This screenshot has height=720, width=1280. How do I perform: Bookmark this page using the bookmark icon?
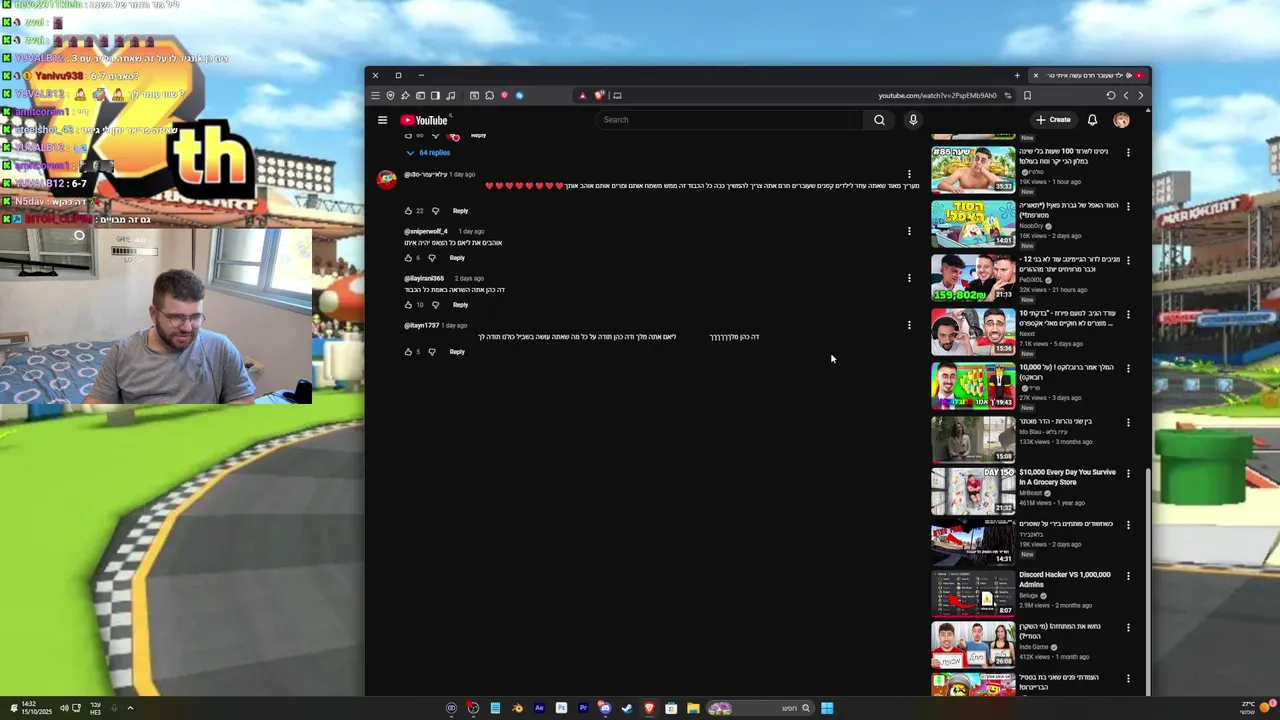click(1027, 96)
